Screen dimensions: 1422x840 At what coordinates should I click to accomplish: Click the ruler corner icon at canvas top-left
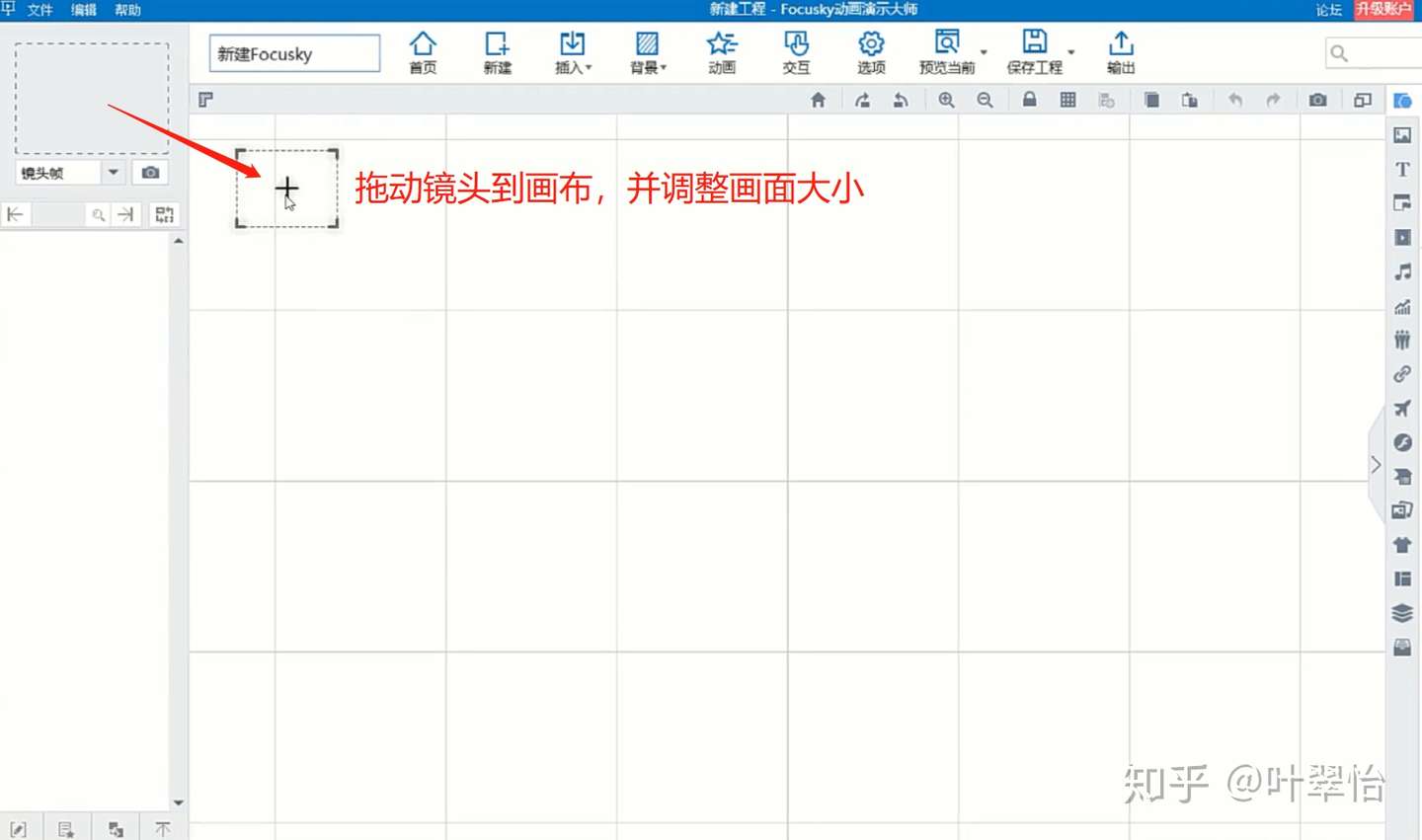click(x=205, y=100)
